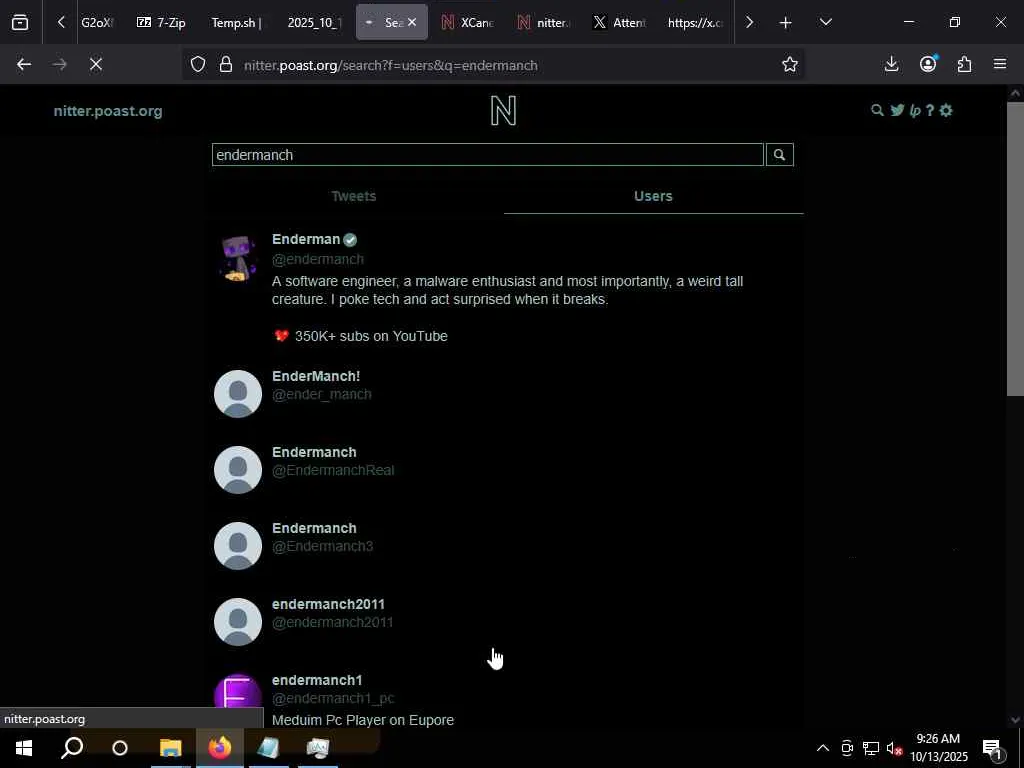Open File Explorer from the taskbar
The height and width of the screenshot is (768, 1024).
point(170,747)
